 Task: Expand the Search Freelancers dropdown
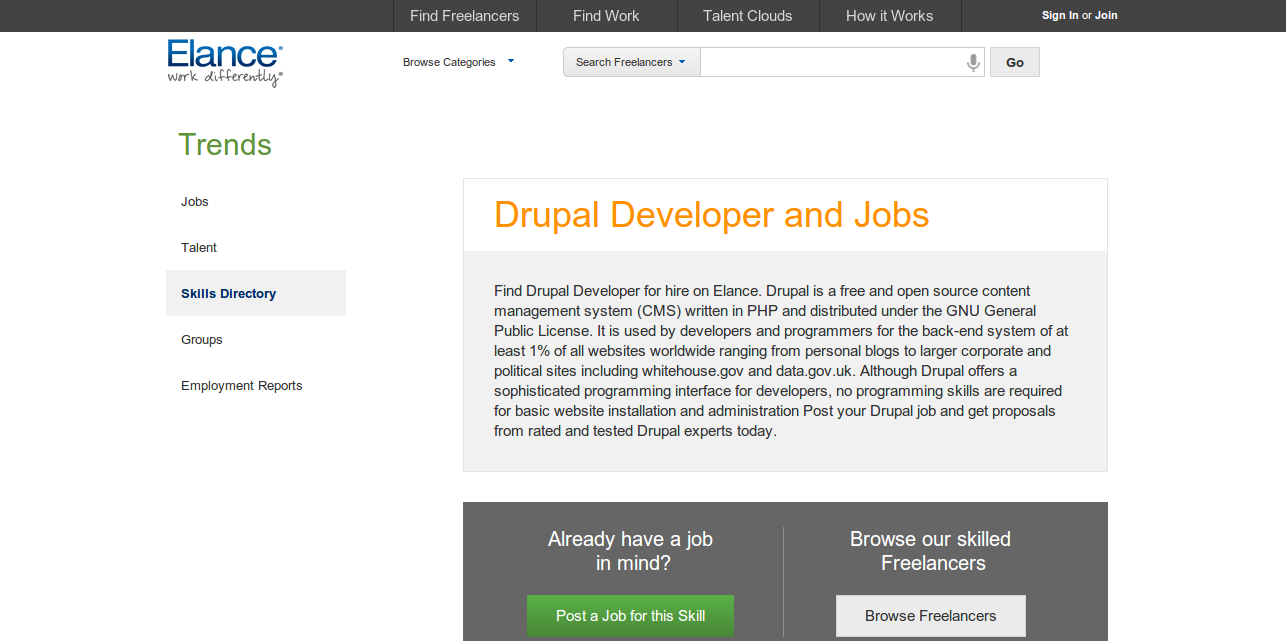point(631,62)
